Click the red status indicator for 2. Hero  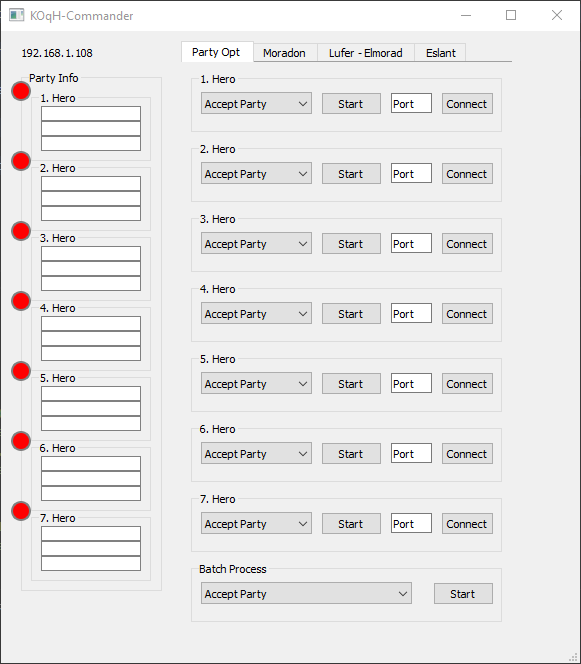[21, 161]
